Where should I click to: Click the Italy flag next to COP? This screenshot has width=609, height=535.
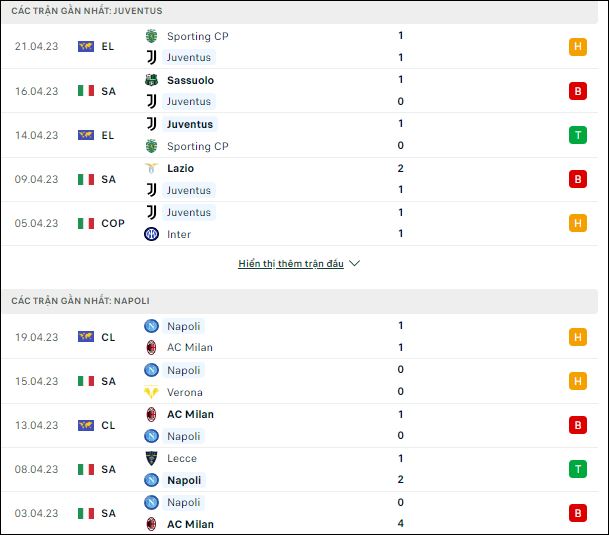86,223
